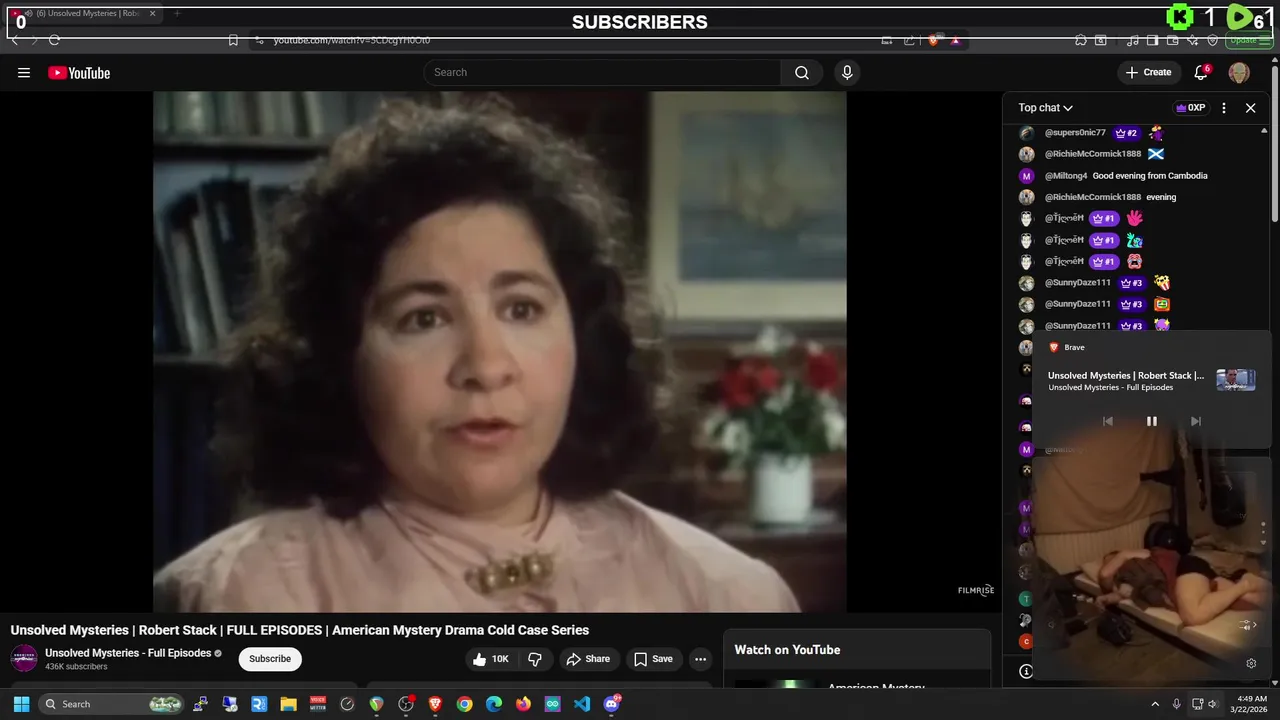
Task: Open Voicemeeter from the taskbar
Action: click(x=318, y=704)
